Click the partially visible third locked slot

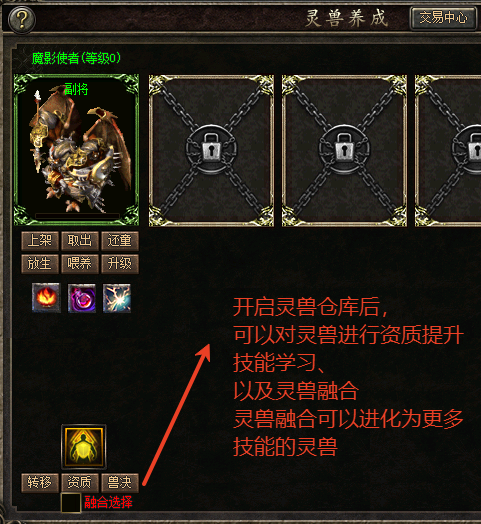(448, 150)
